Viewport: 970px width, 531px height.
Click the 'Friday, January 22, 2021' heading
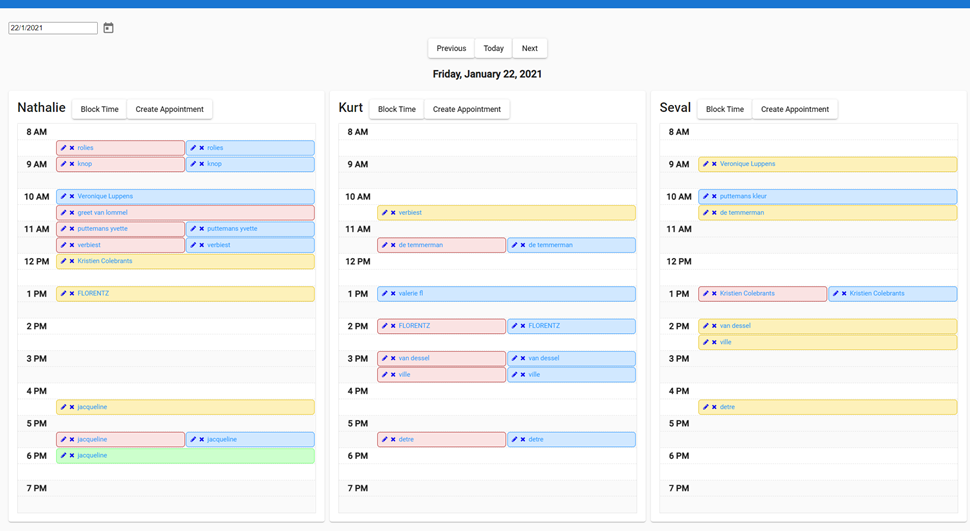487,74
